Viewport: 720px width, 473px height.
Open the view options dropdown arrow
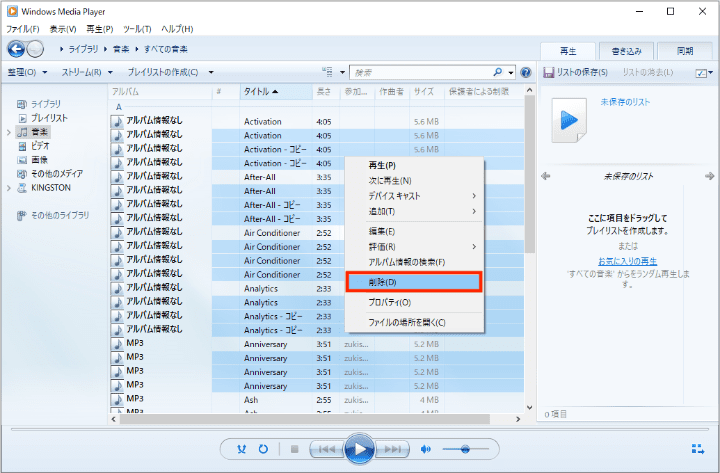coord(342,73)
